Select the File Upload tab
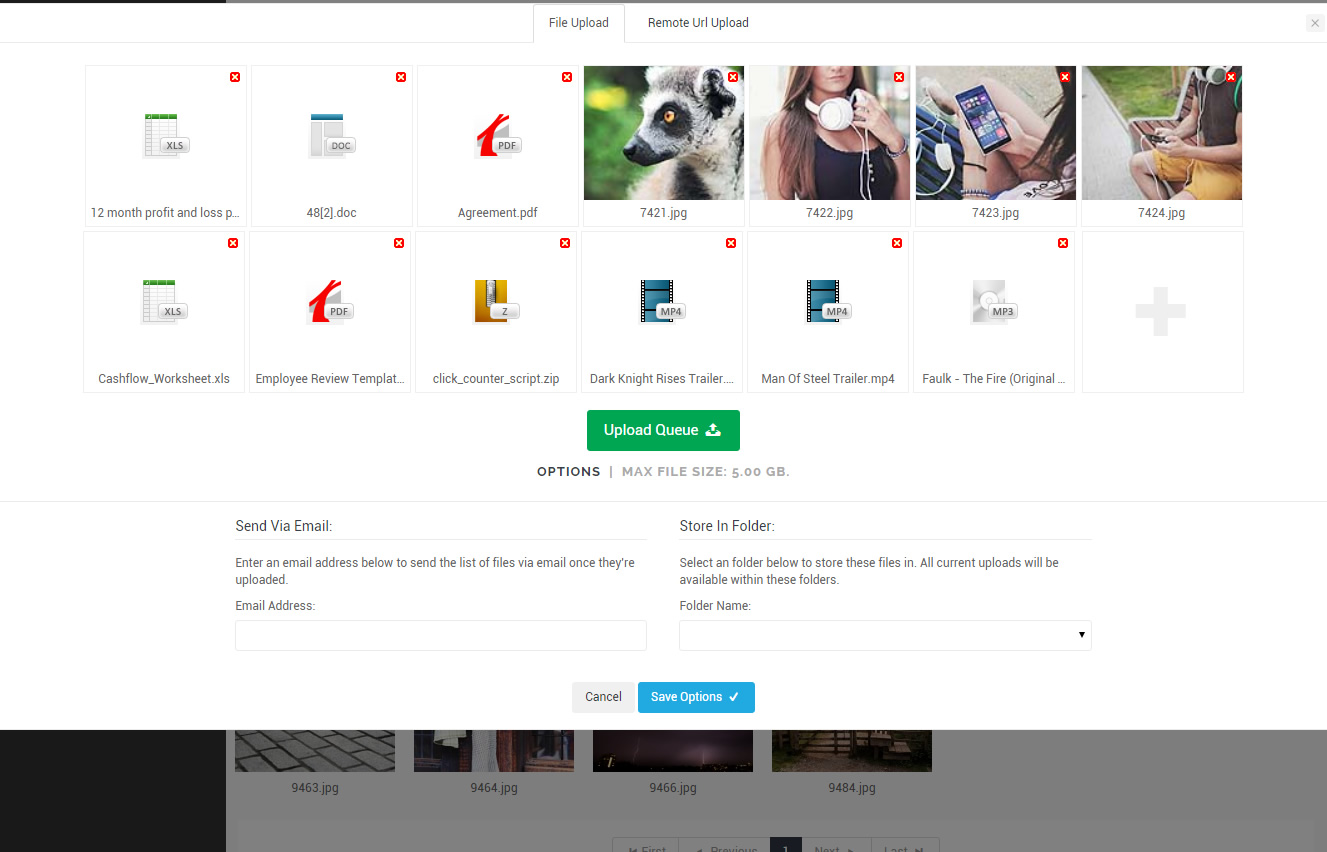 pos(578,22)
